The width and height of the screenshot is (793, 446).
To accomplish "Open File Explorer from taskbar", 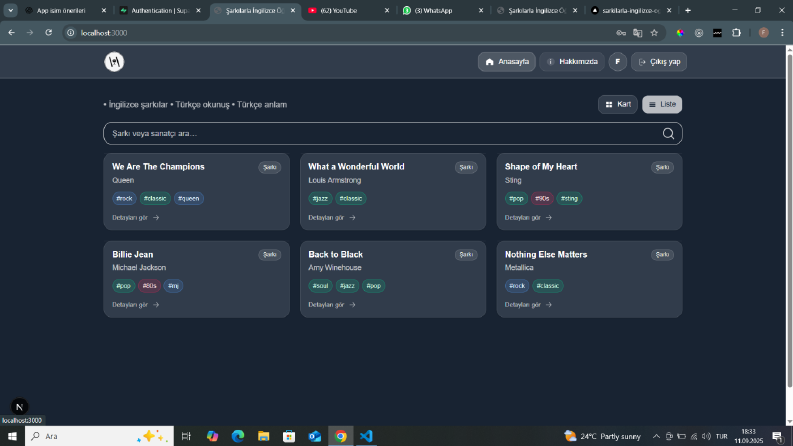I will (x=263, y=436).
